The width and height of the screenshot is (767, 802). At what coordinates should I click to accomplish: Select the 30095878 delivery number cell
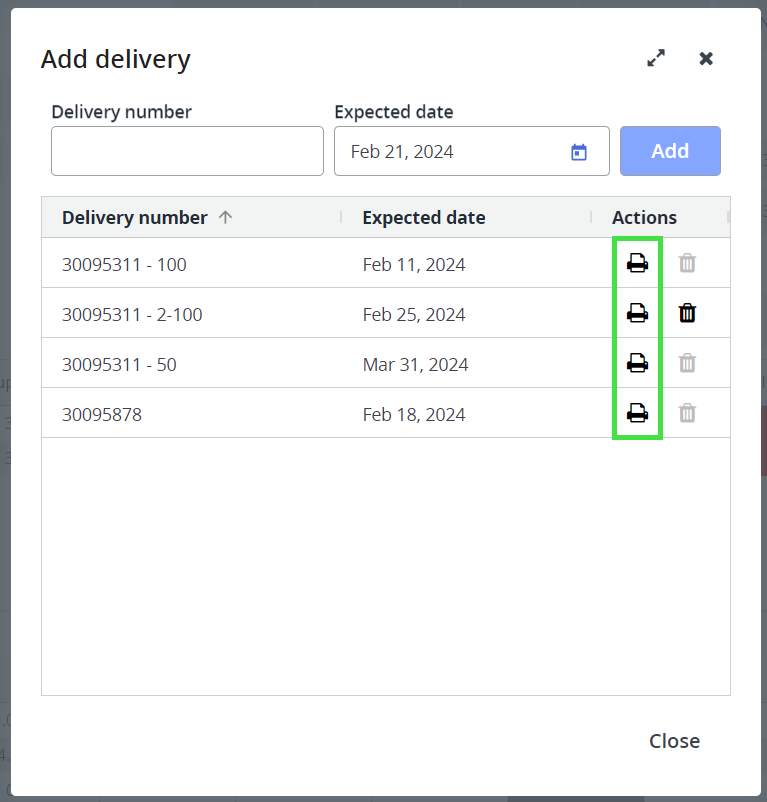pos(102,414)
